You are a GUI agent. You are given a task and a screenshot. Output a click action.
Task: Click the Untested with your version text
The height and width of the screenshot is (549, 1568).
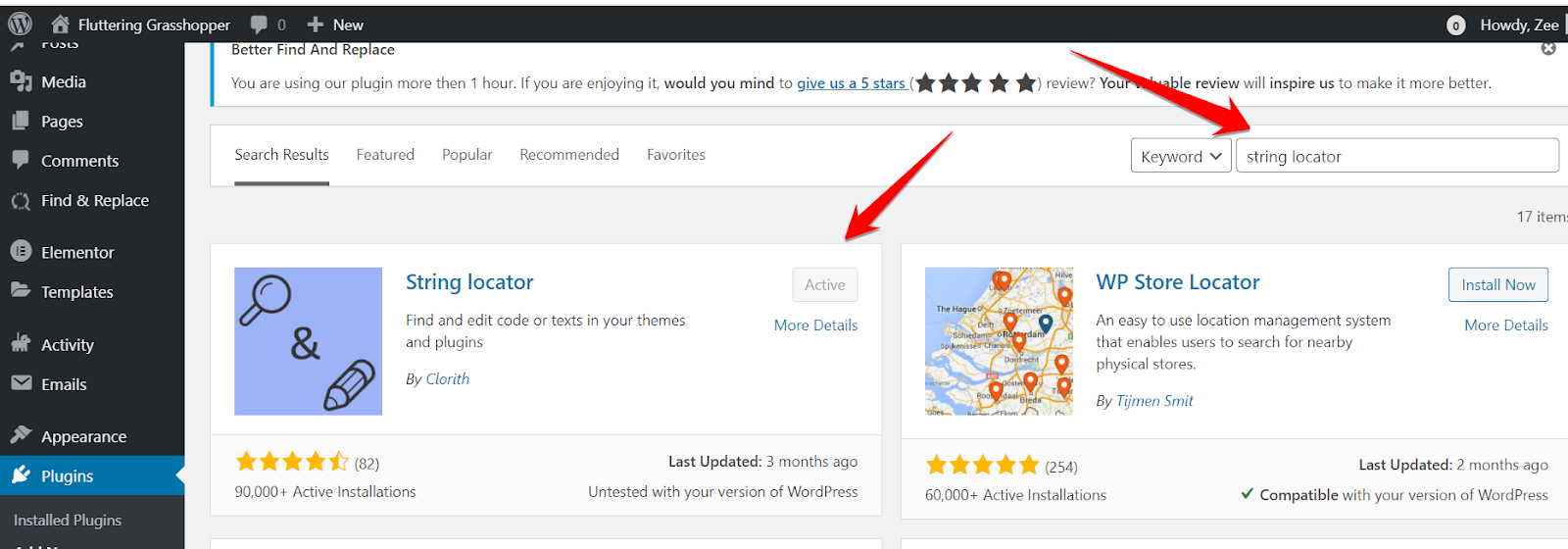click(x=723, y=491)
